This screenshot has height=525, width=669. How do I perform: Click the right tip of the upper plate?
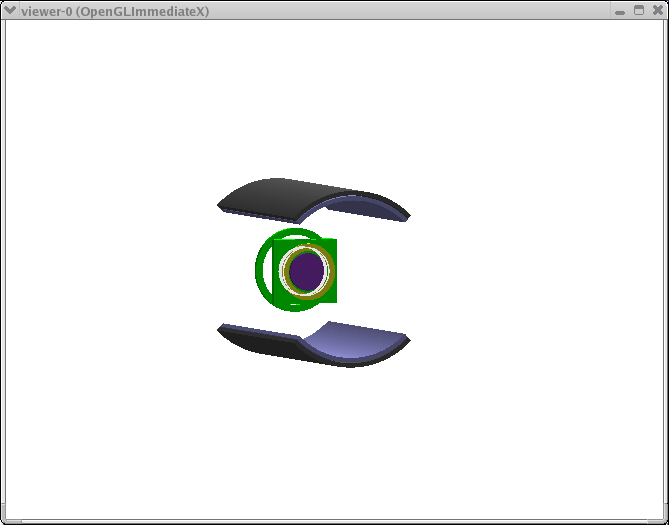(x=405, y=215)
